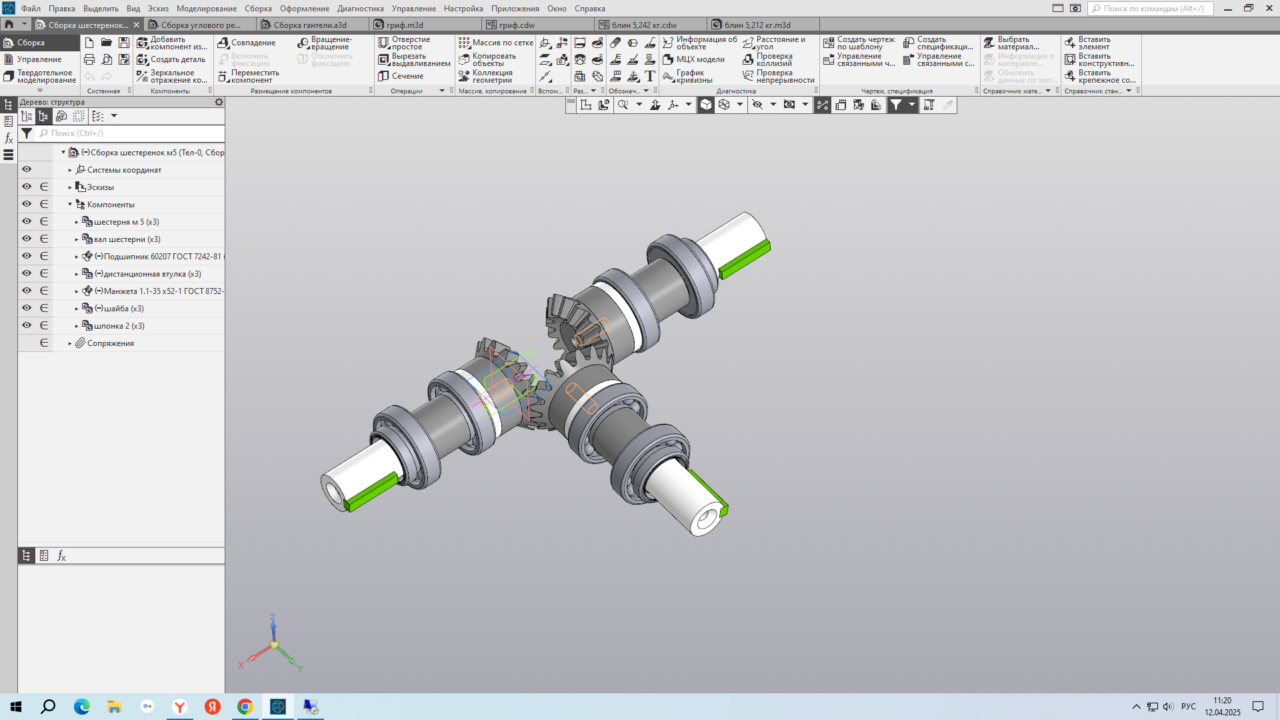1280x720 pixels.
Task: Expand Эскизы tree node
Action: pos(70,187)
